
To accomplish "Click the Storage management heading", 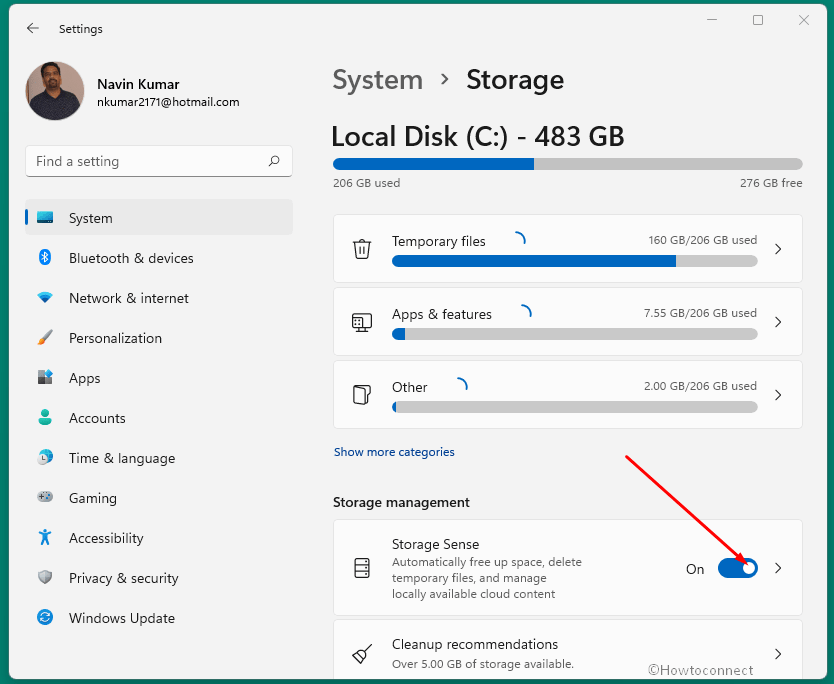I will point(401,502).
